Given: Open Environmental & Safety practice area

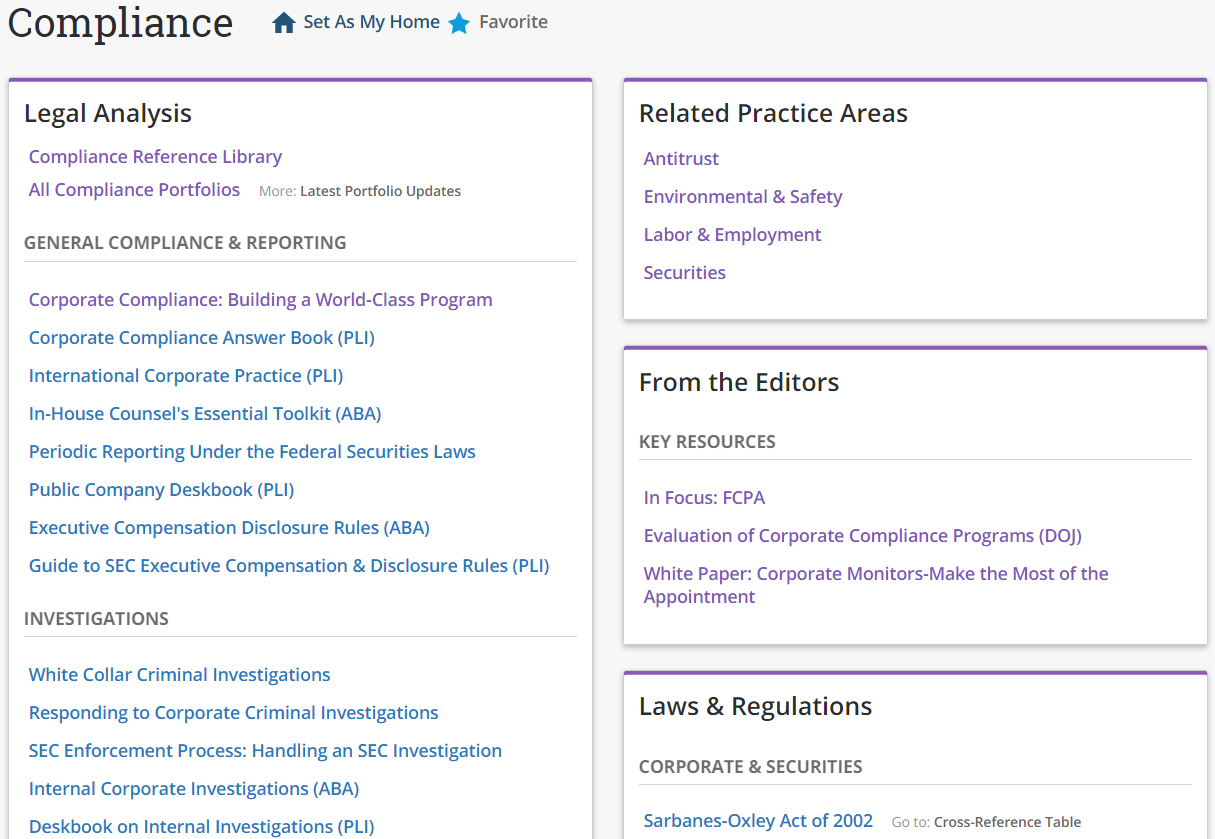Looking at the screenshot, I should 743,197.
